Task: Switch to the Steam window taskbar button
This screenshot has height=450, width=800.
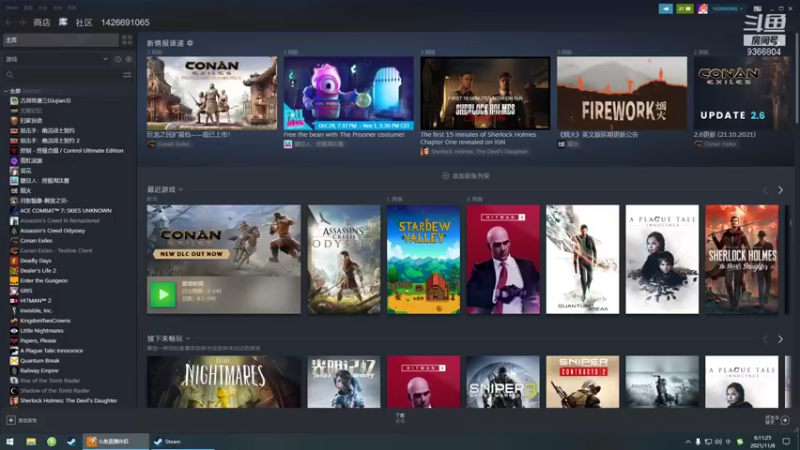Action: tap(182, 441)
